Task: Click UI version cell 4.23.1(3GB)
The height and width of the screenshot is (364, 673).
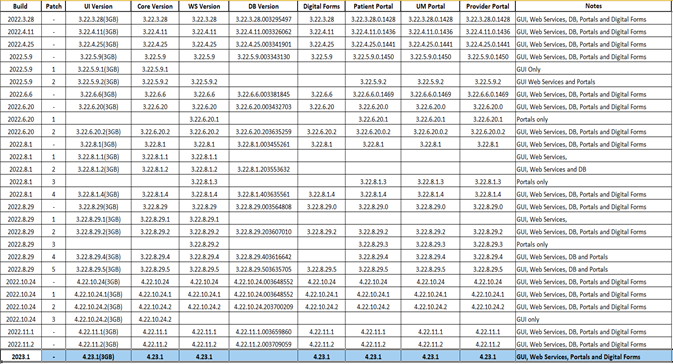Action: point(98,356)
